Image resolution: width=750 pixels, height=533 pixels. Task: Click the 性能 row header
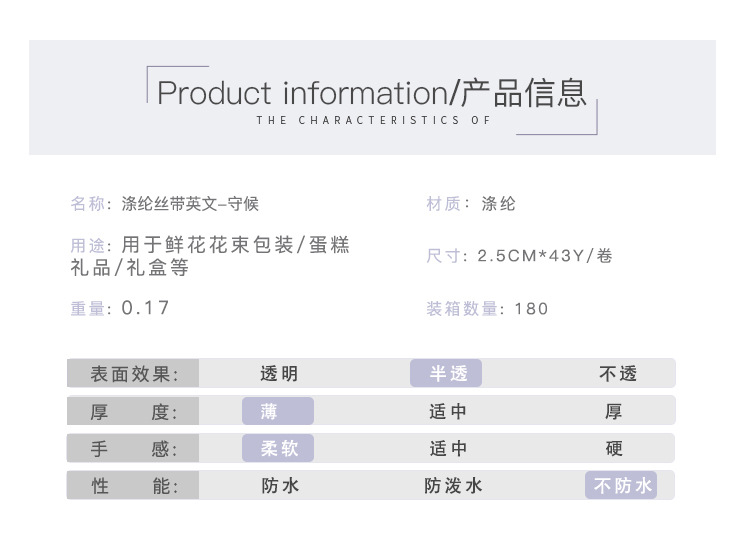[x=133, y=486]
